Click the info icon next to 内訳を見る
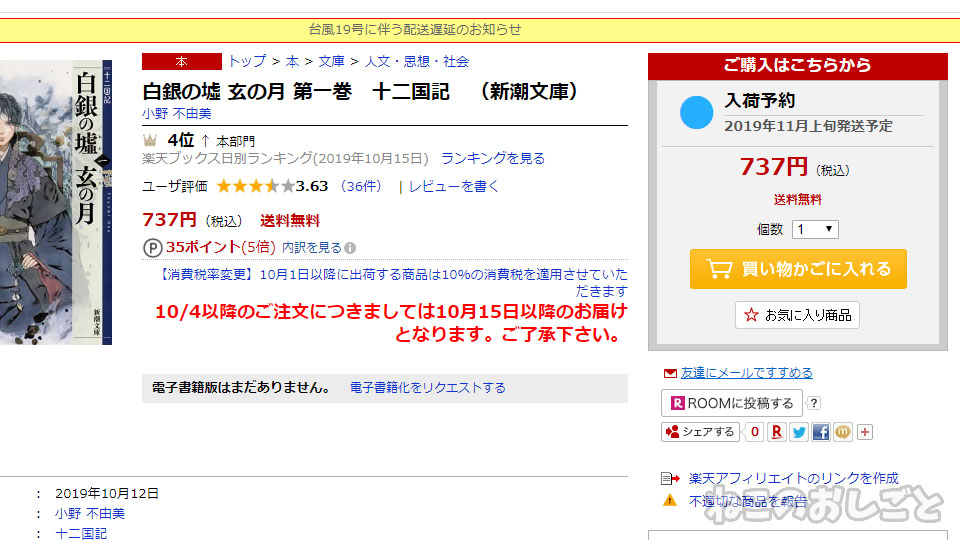960x540 pixels. click(x=350, y=248)
